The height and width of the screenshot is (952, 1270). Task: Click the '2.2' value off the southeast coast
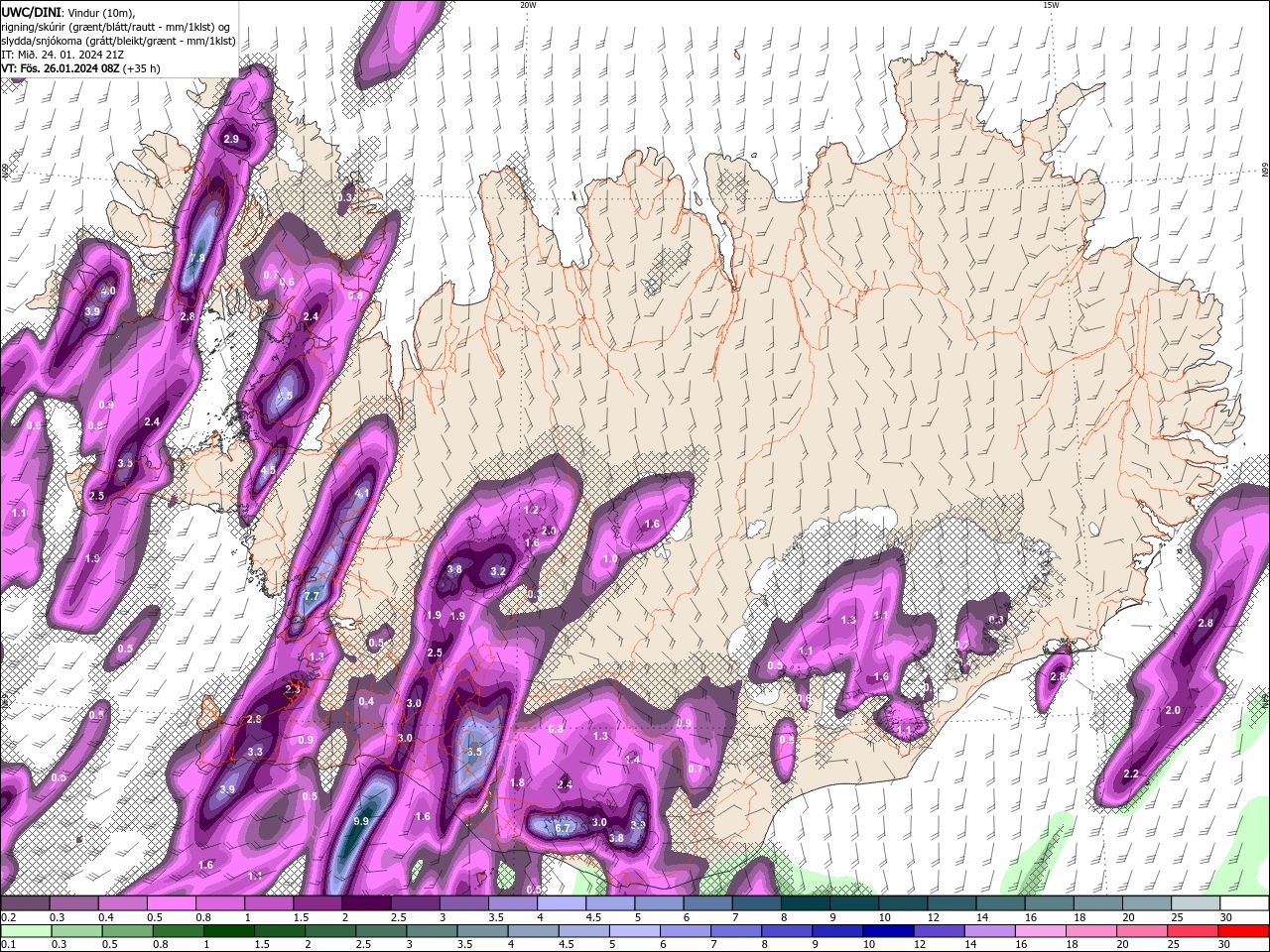pos(1130,773)
